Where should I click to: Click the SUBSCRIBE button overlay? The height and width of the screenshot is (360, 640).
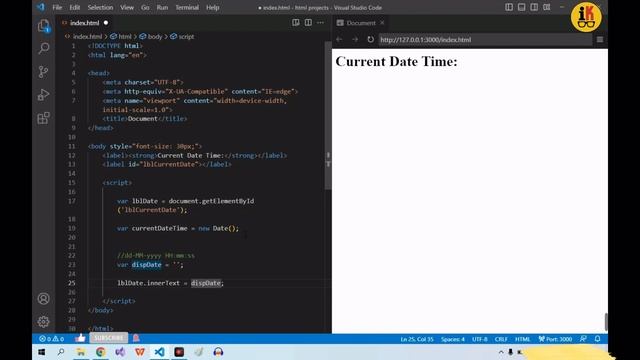tap(109, 338)
